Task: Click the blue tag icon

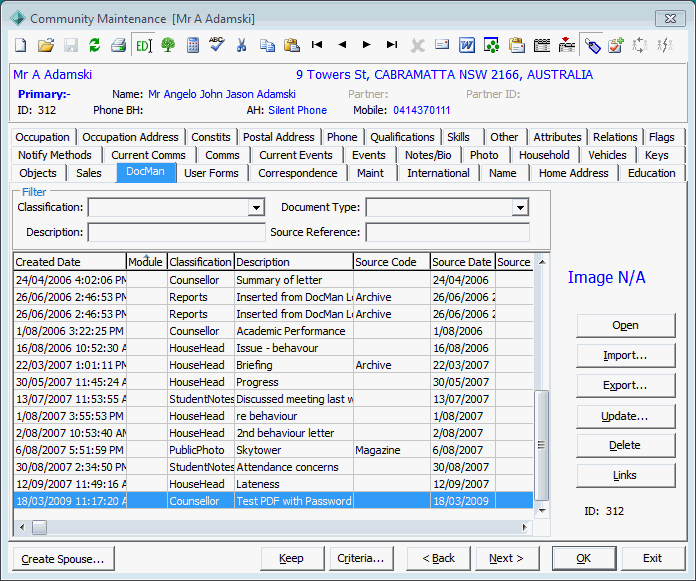Action: 592,45
